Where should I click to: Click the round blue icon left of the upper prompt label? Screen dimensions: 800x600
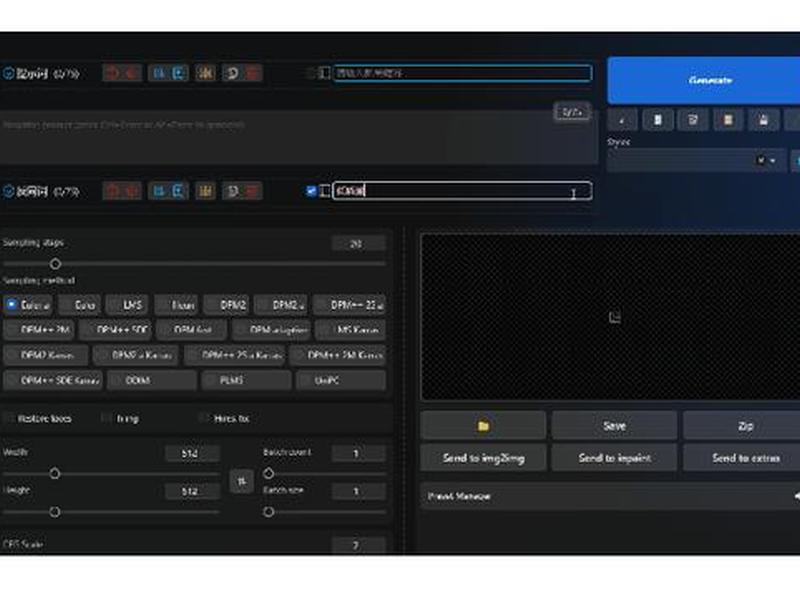tap(8, 73)
